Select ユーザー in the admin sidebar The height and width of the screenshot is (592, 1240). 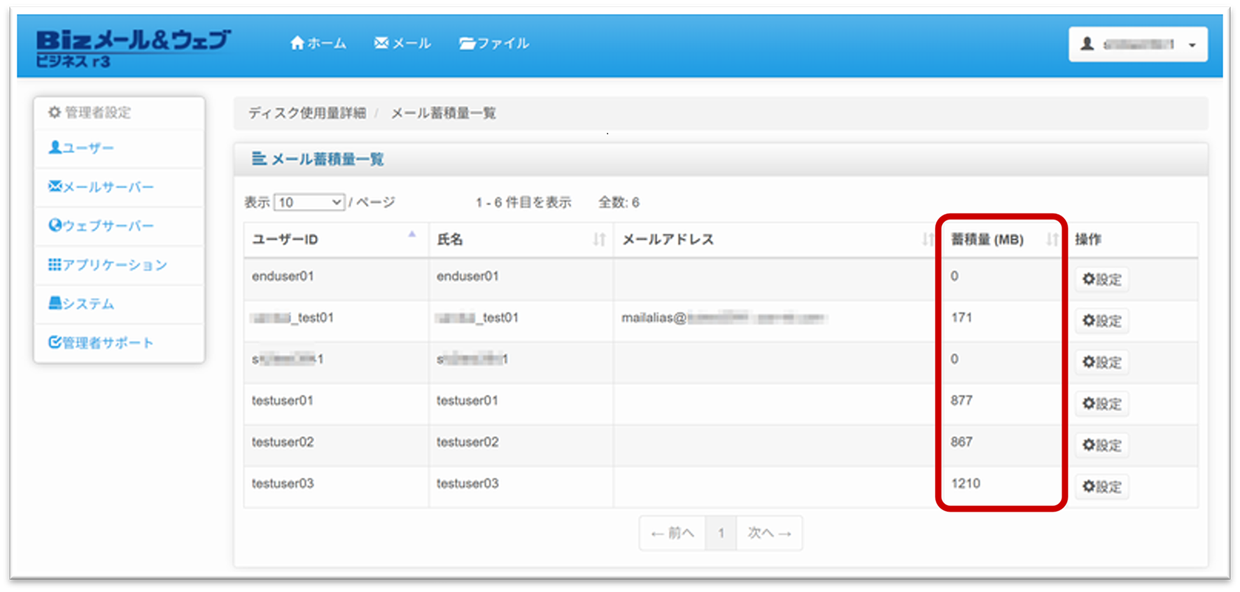pyautogui.click(x=82, y=148)
